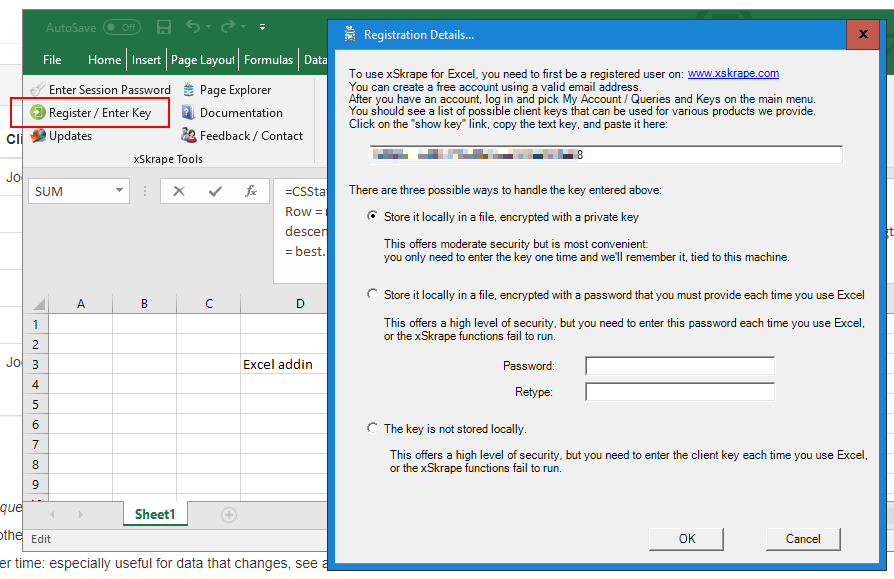Select row 1 header
Screen dimensions: 894x579
tap(35, 324)
